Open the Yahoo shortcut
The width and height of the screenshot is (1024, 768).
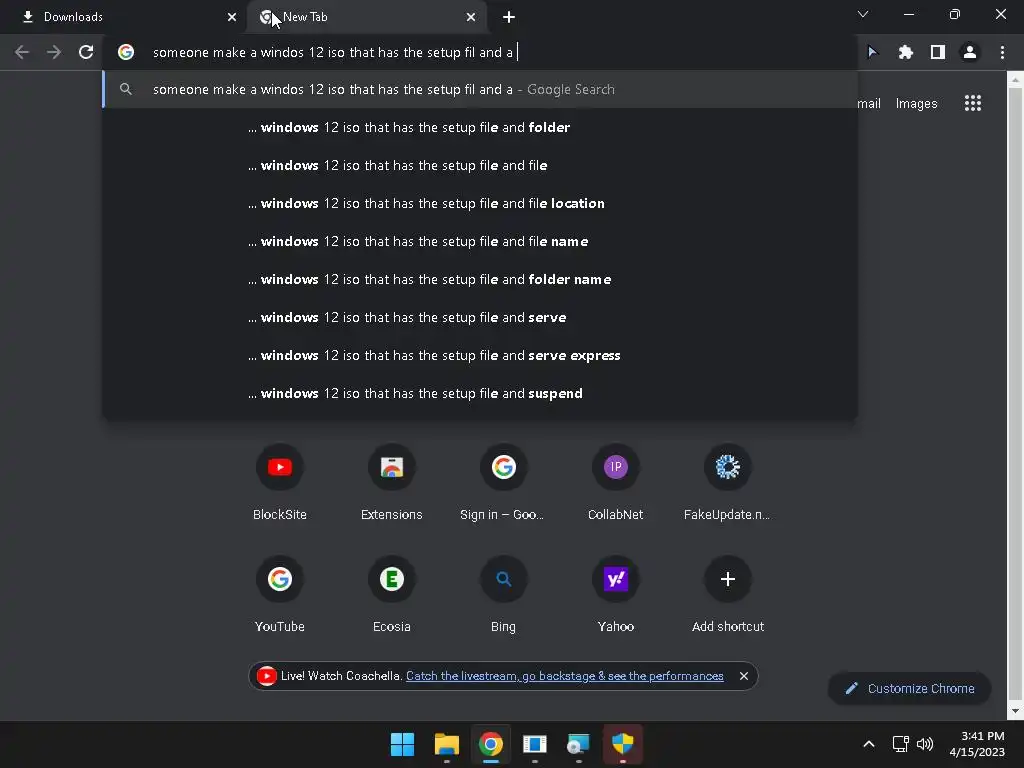[615, 594]
